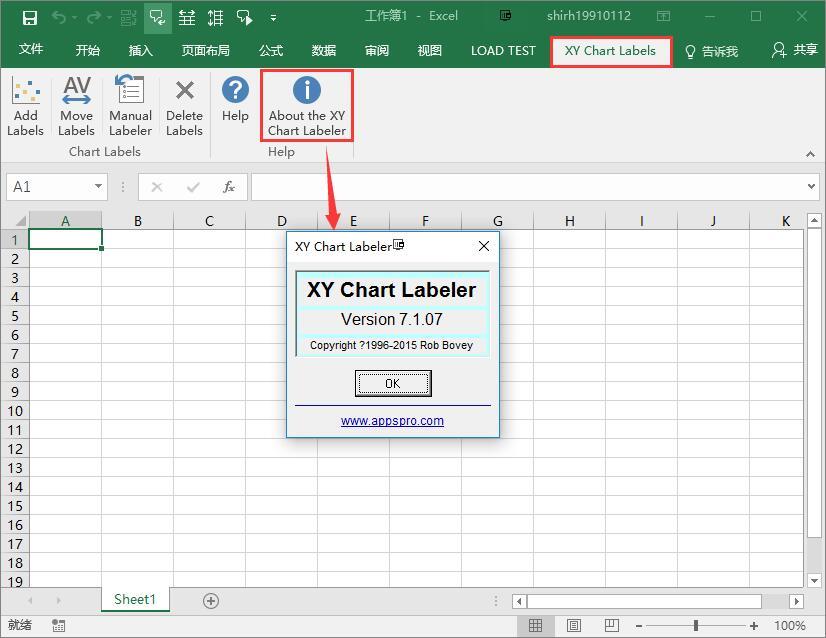
Task: Open the Name Box dropdown arrow
Action: tap(99, 187)
